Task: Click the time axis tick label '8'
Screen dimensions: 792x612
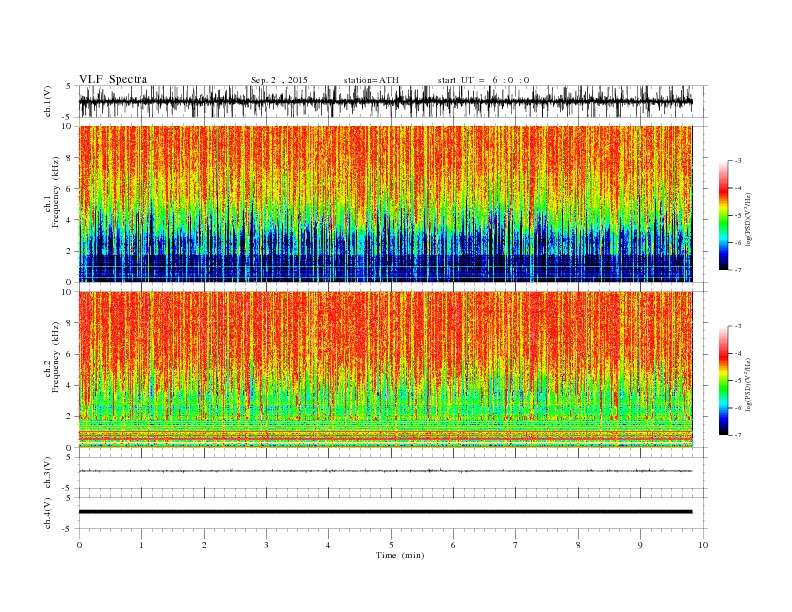Action: 578,545
